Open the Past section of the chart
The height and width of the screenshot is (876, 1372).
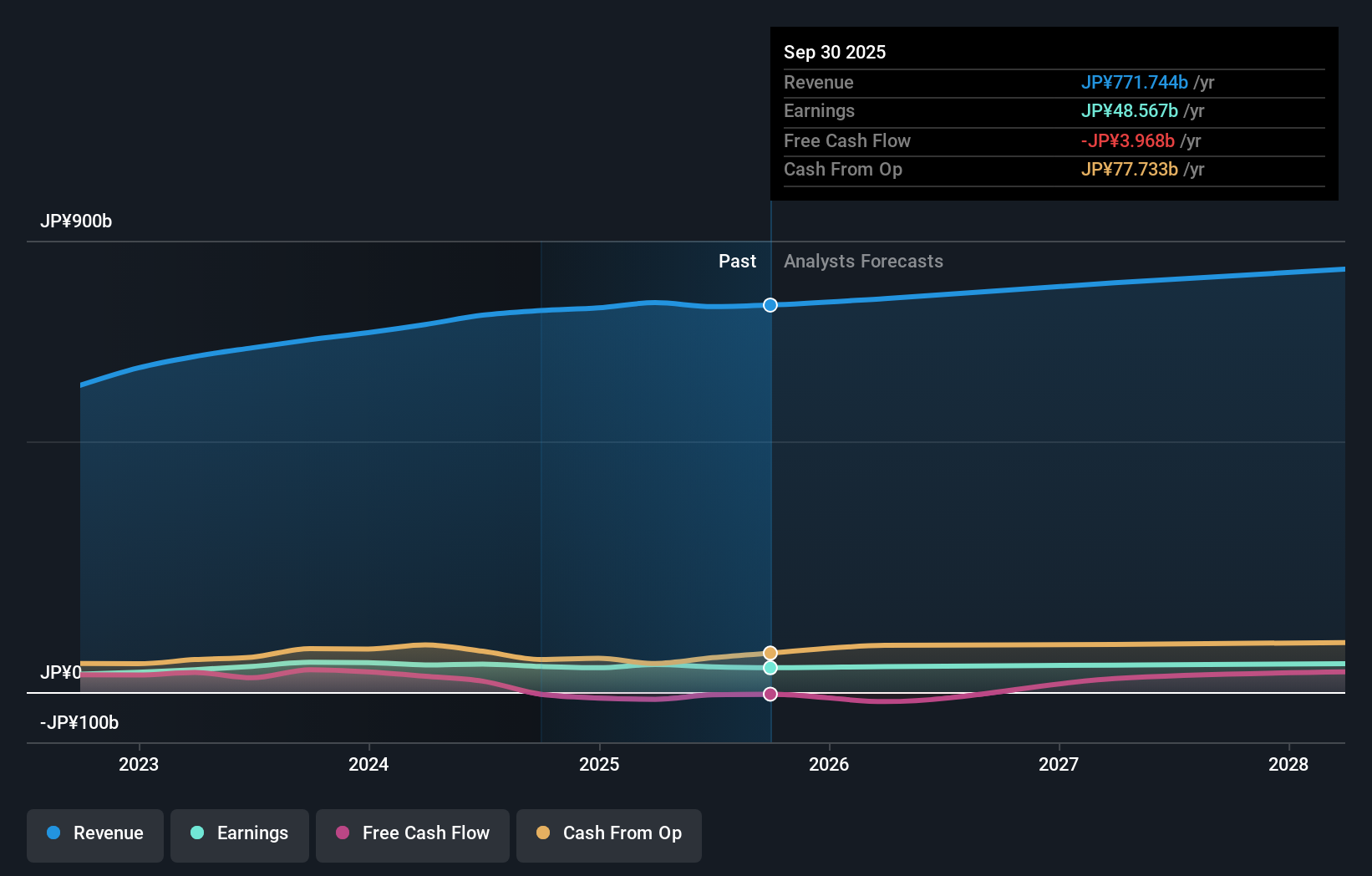click(x=737, y=261)
